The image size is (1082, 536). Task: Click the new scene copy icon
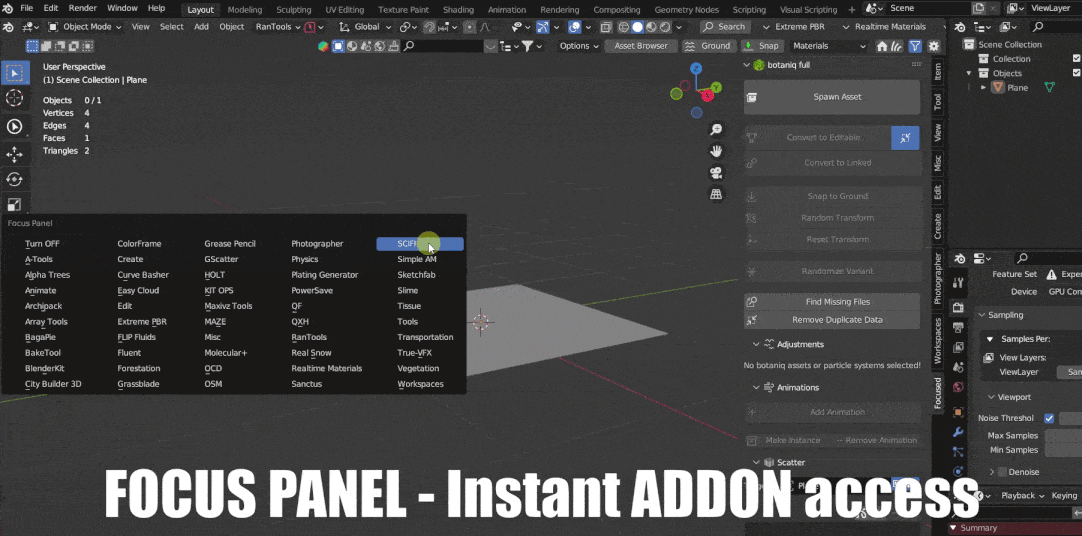(978, 8)
